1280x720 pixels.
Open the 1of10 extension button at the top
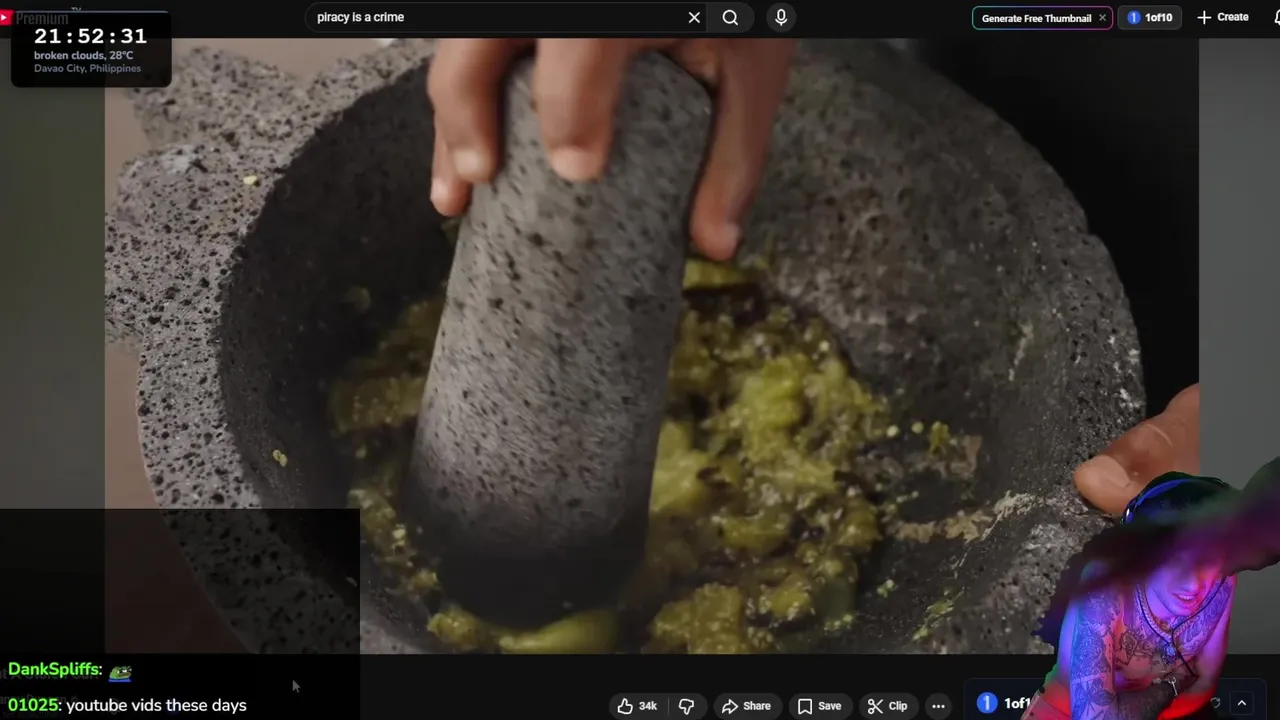coord(1150,18)
